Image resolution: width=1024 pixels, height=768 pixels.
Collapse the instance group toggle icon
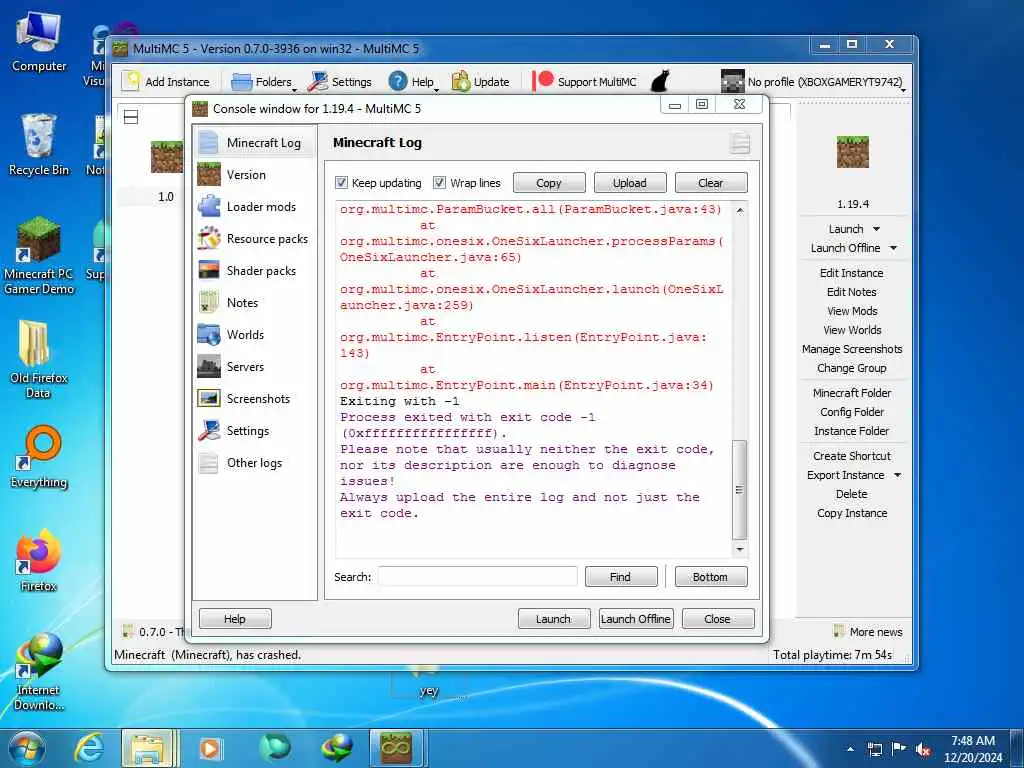tap(131, 117)
